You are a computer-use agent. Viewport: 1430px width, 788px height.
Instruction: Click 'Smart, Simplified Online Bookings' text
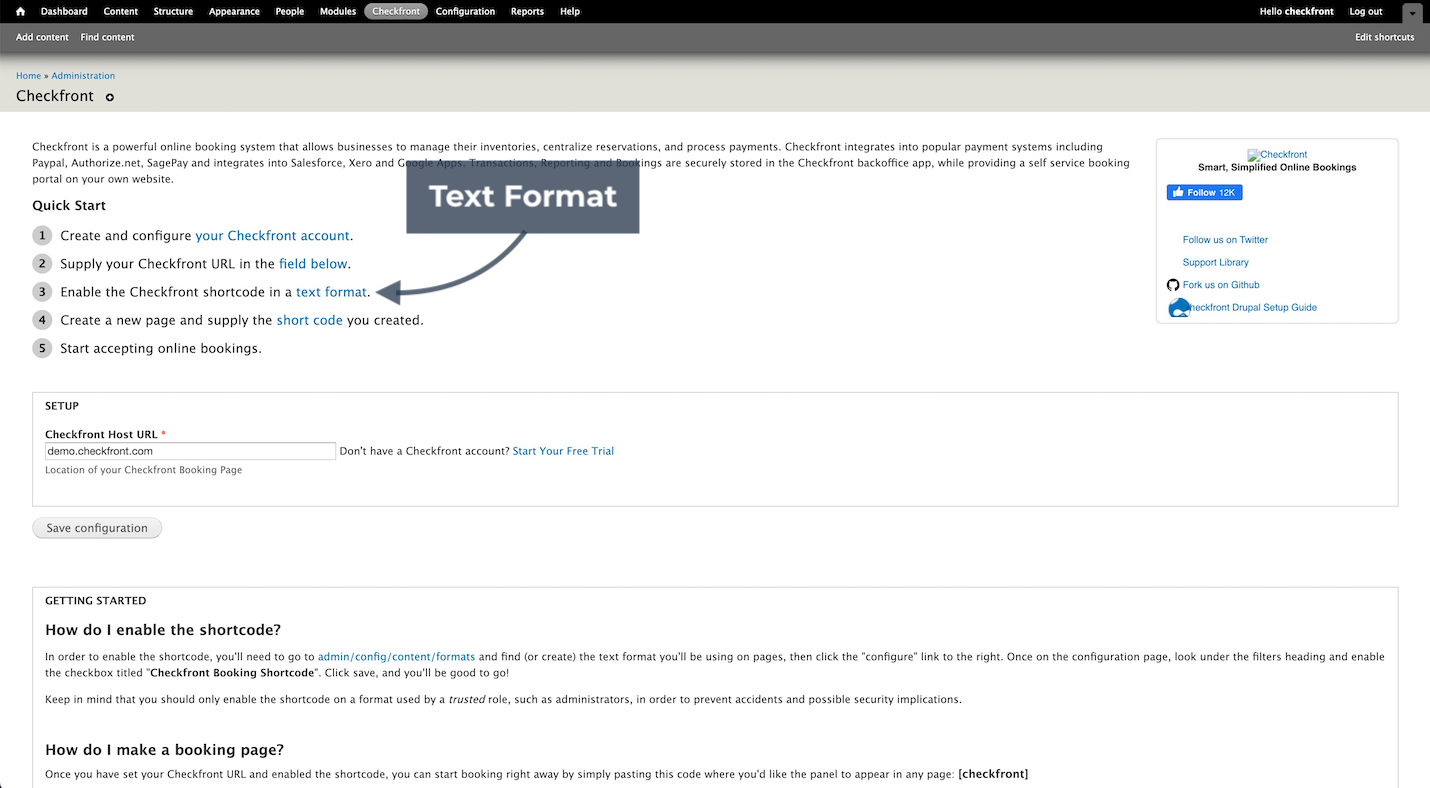1277,168
